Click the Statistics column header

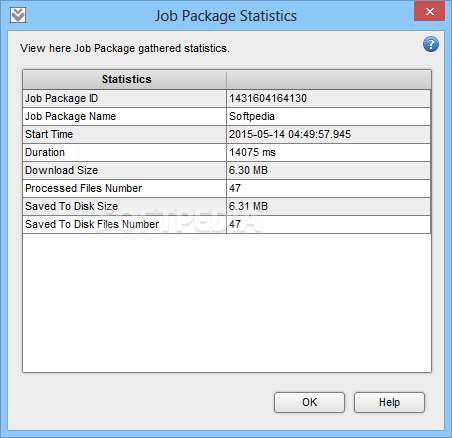[125, 79]
